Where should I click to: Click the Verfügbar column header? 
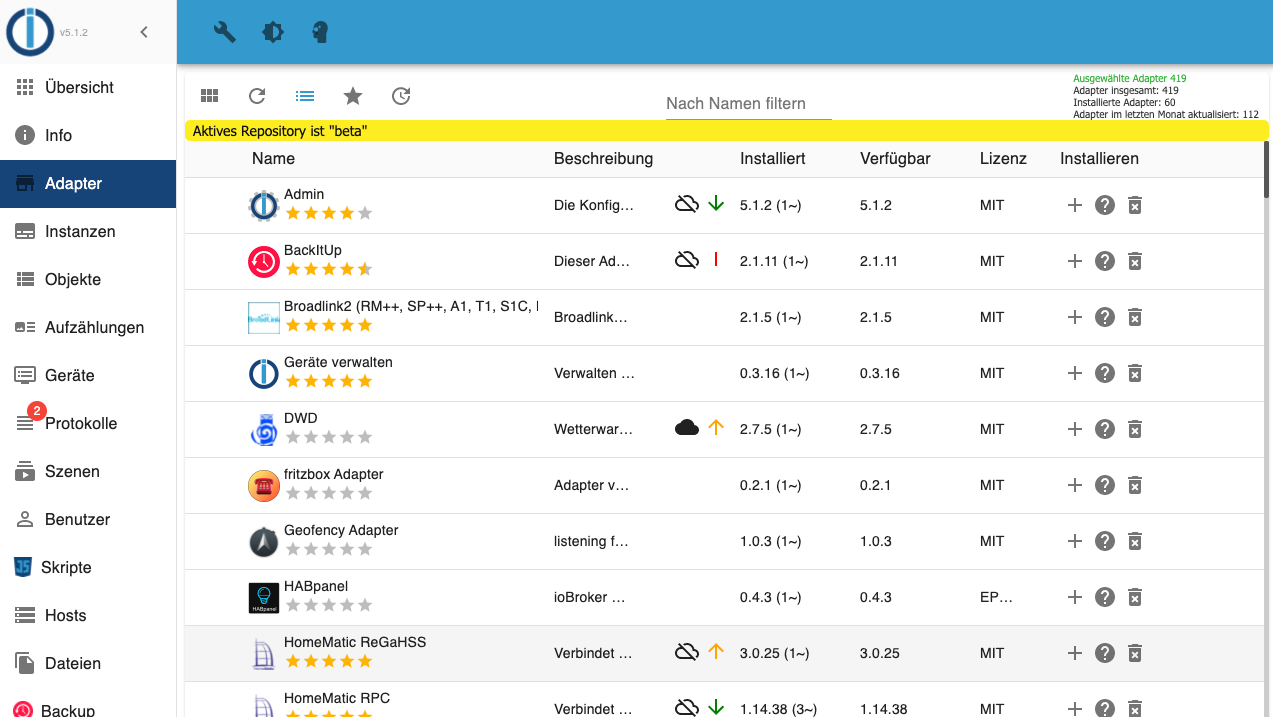(896, 159)
